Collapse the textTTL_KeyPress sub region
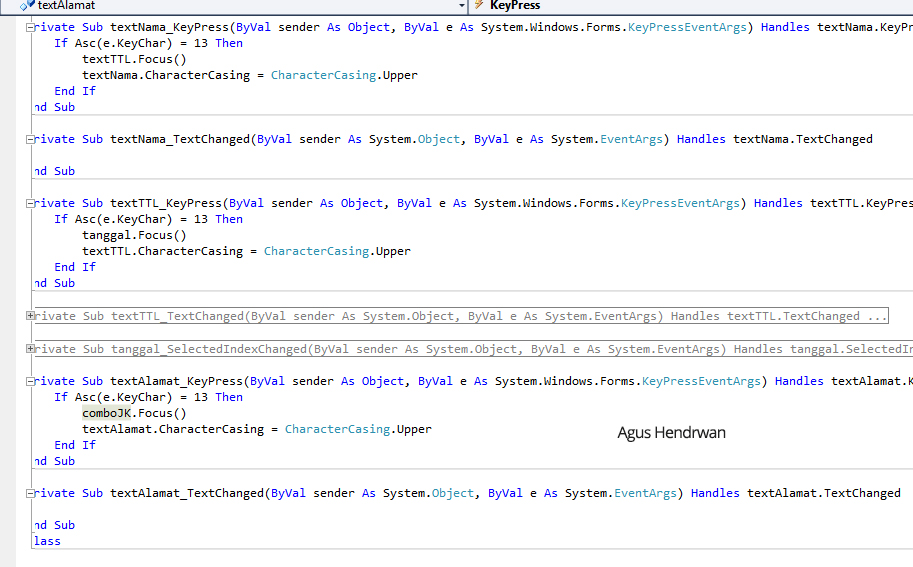 coord(30,203)
